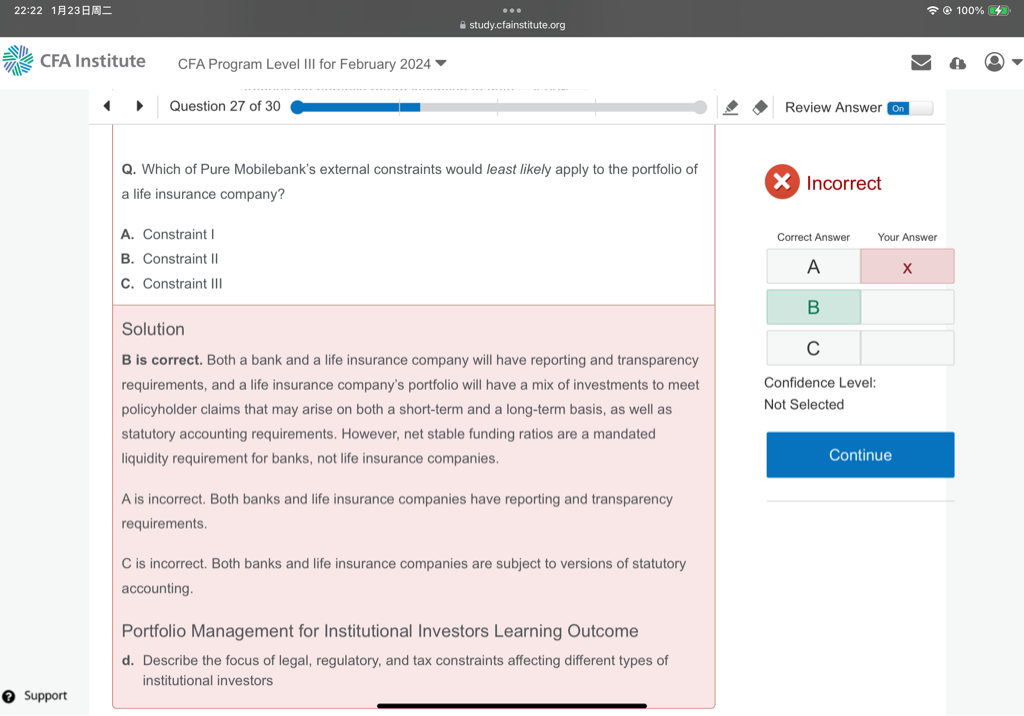Viewport: 1024px width, 716px height.
Task: Go to the next question arrow
Action: pyautogui.click(x=140, y=106)
